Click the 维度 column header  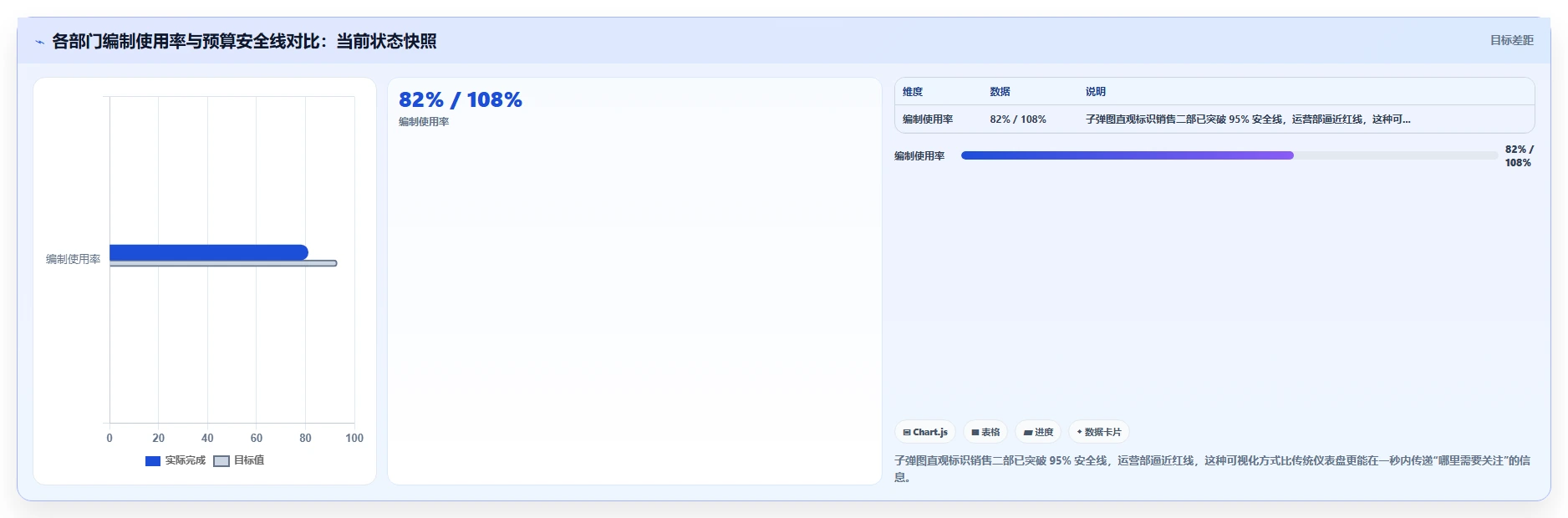point(913,92)
